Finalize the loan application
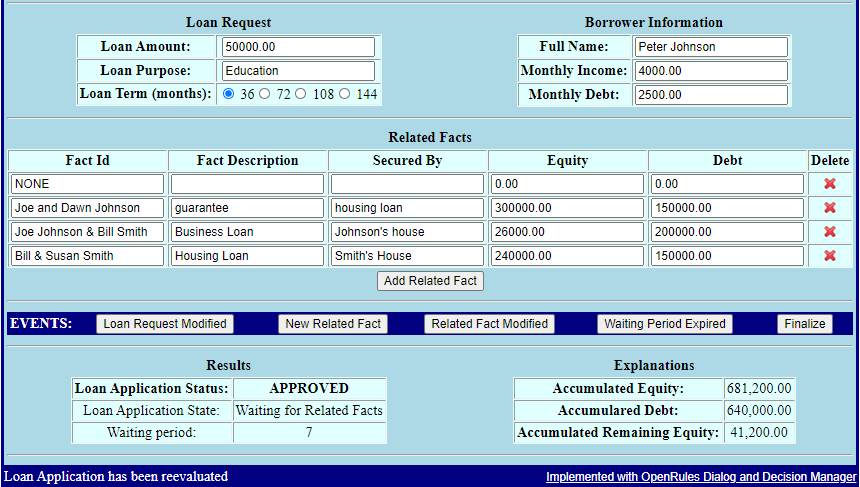Image resolution: width=860 pixels, height=487 pixels. pyautogui.click(x=804, y=324)
